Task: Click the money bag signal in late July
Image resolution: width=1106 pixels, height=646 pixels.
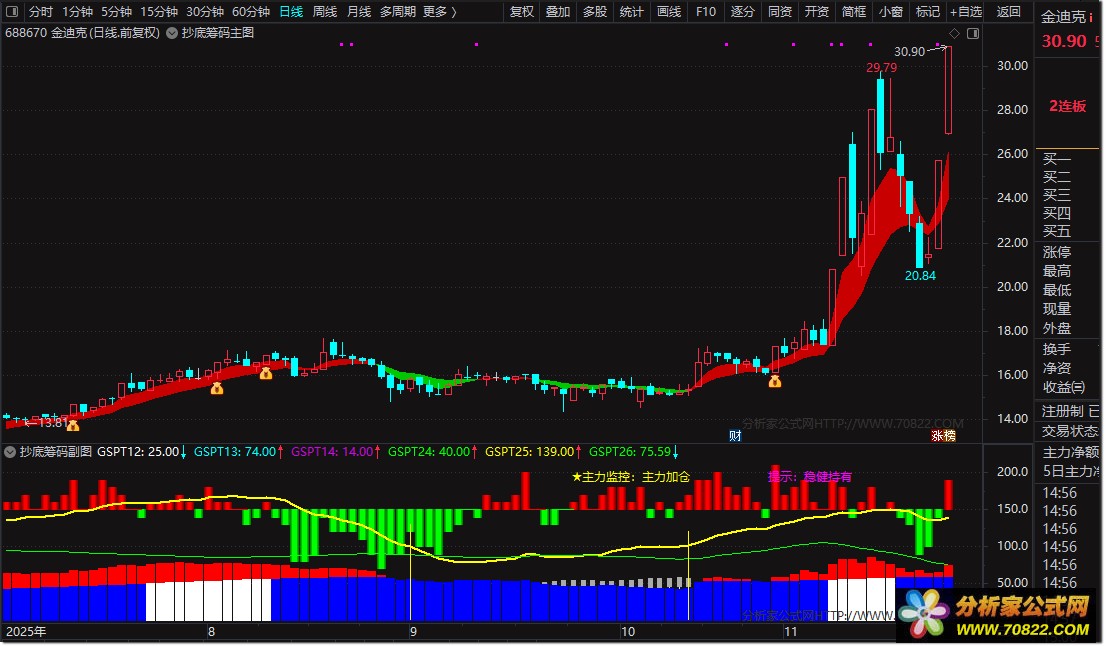Action: [x=217, y=388]
